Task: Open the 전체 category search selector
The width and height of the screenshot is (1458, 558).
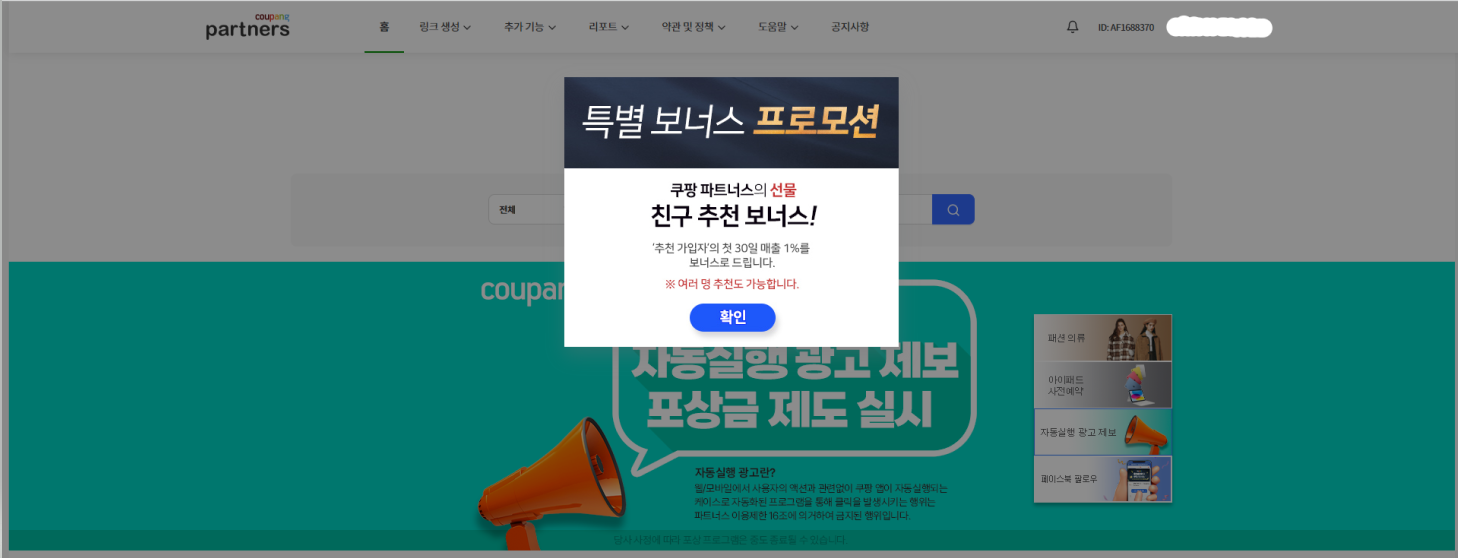Action: pos(527,210)
